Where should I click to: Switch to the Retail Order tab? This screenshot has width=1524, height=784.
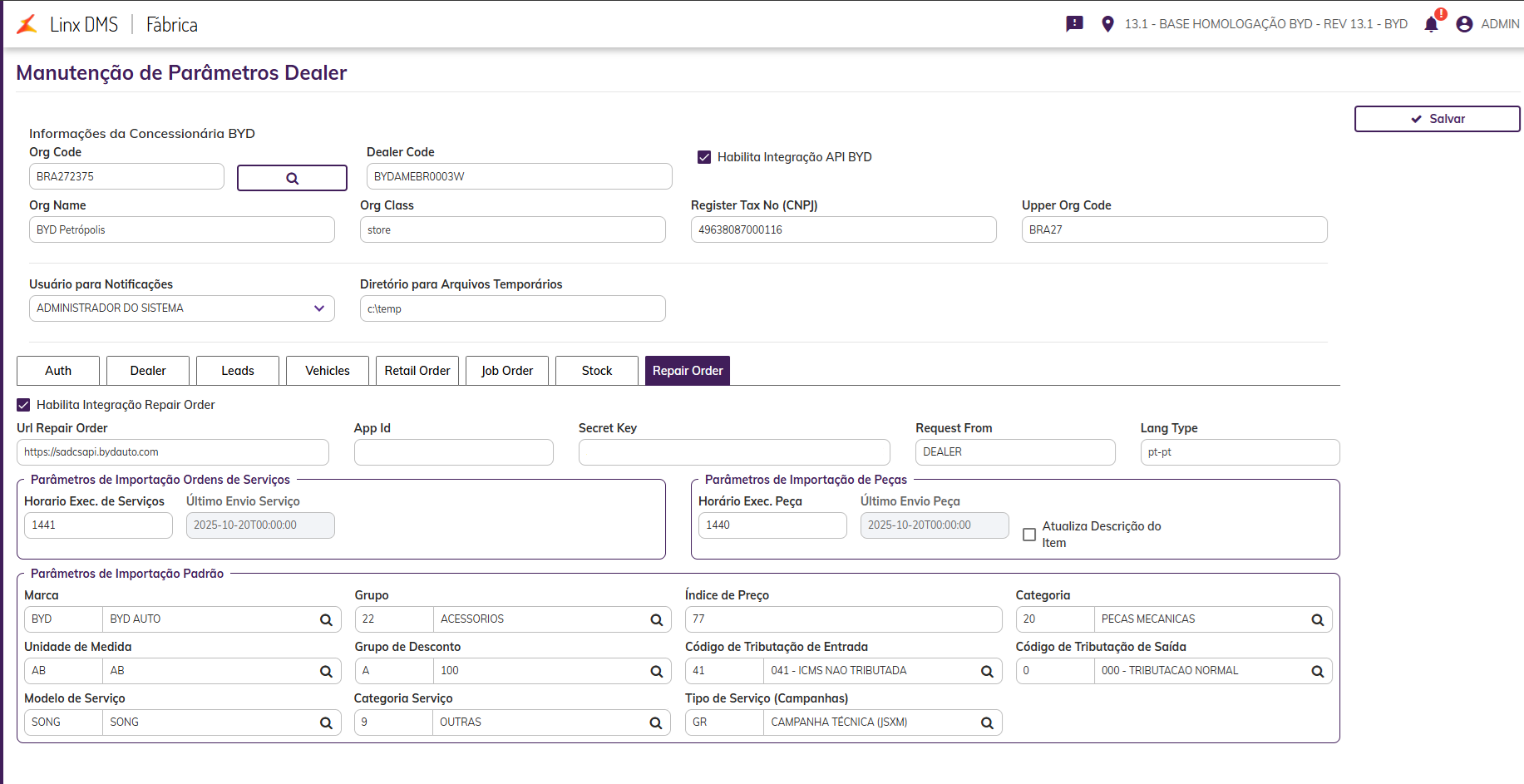coord(417,371)
